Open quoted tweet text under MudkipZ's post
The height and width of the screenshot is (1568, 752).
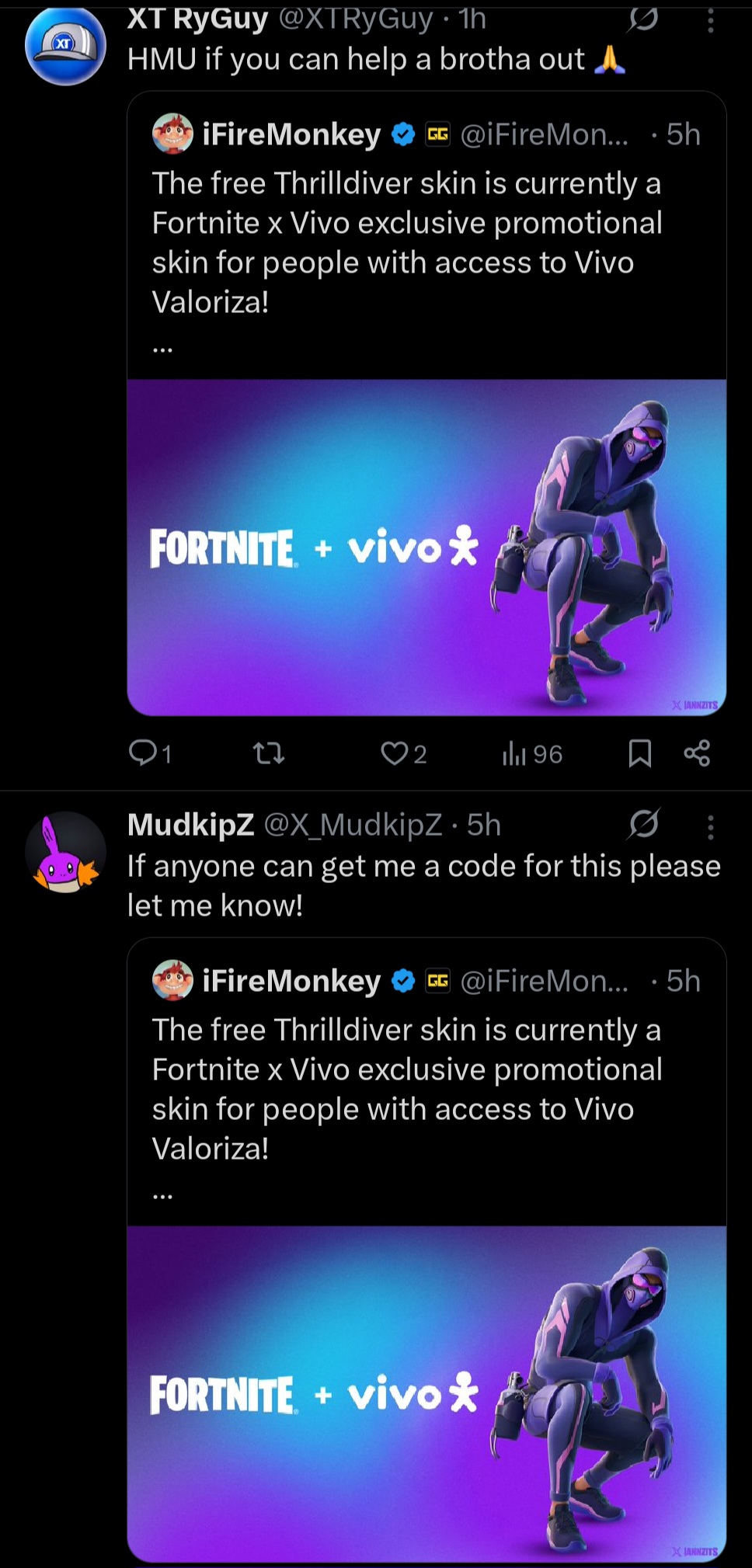(x=406, y=1089)
